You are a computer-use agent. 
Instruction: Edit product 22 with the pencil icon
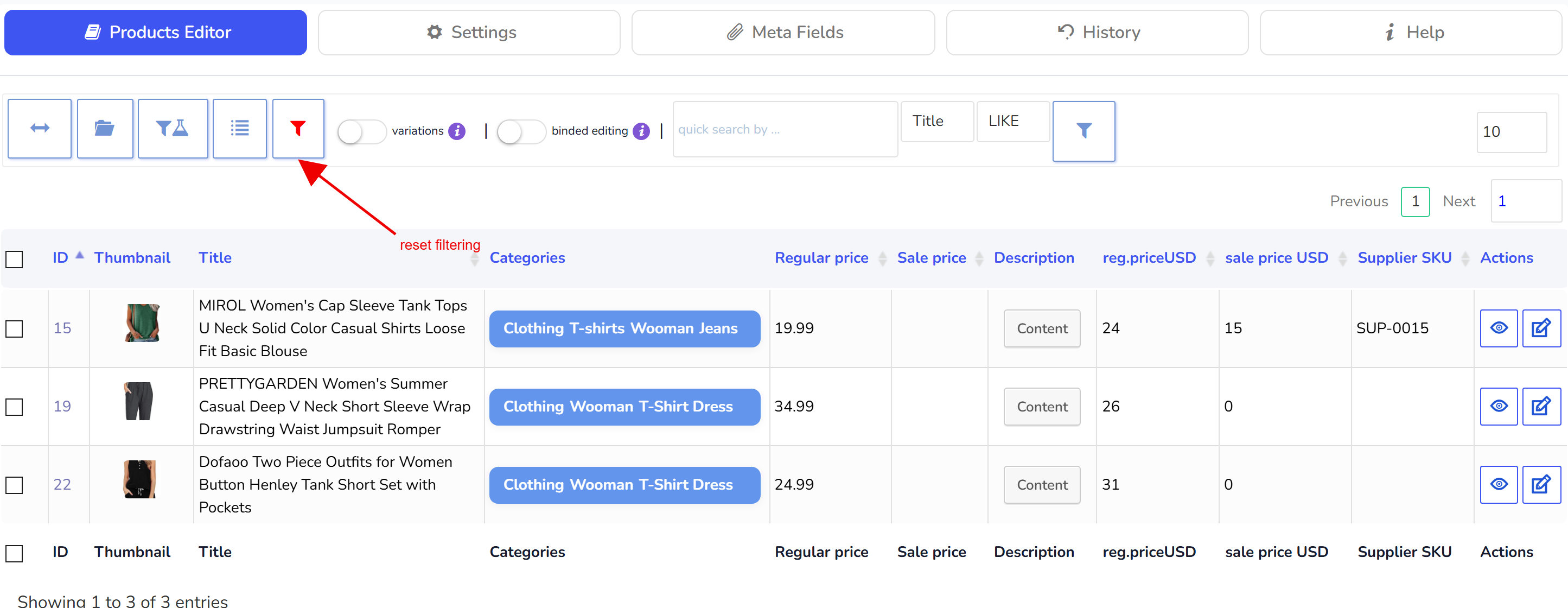[x=1541, y=484]
